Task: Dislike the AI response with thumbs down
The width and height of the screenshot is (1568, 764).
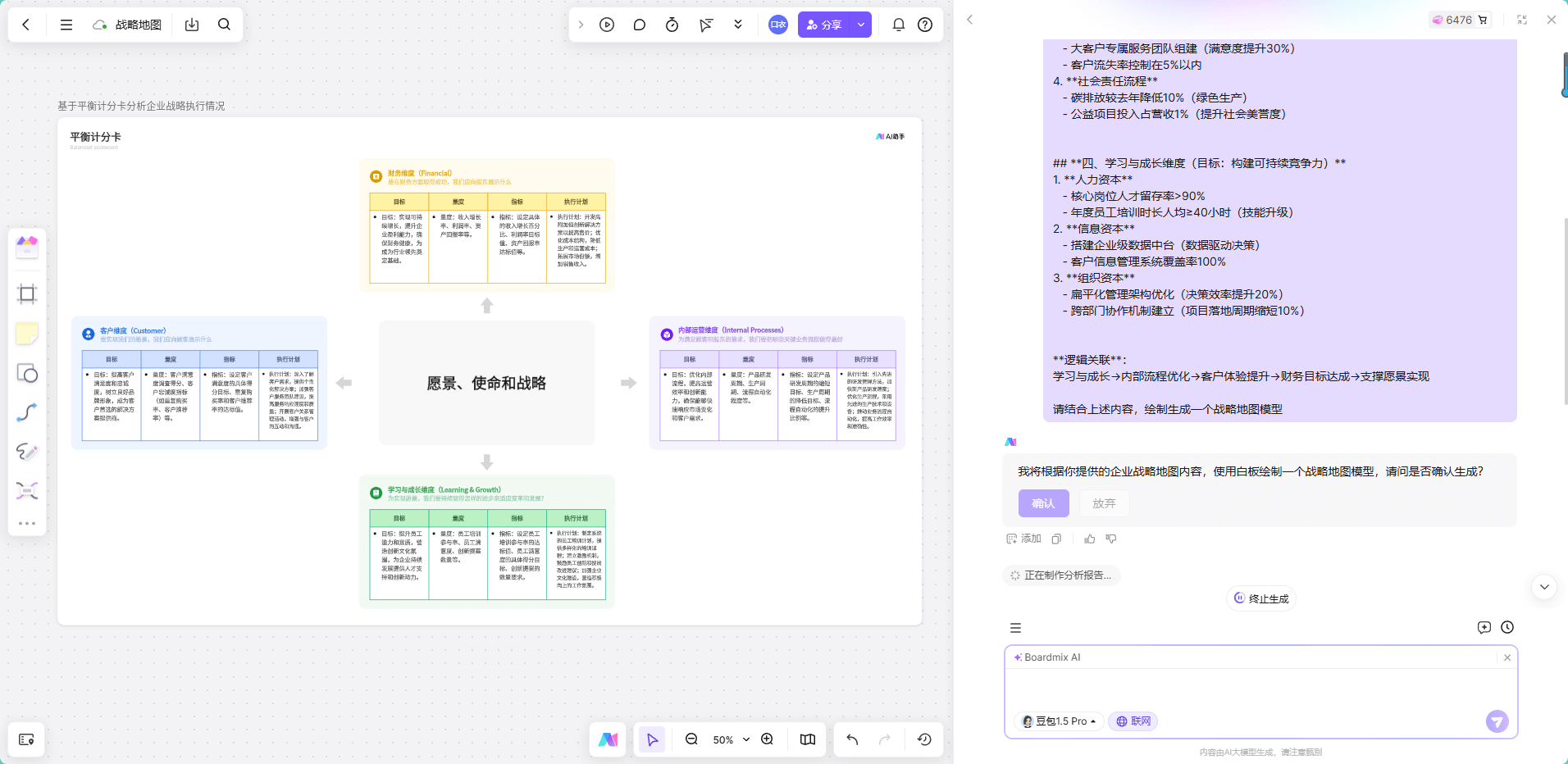Action: pos(1111,539)
